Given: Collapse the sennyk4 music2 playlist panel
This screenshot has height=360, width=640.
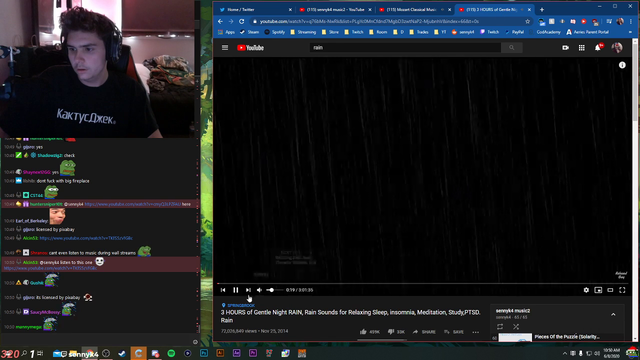Looking at the screenshot, I should (613, 314).
